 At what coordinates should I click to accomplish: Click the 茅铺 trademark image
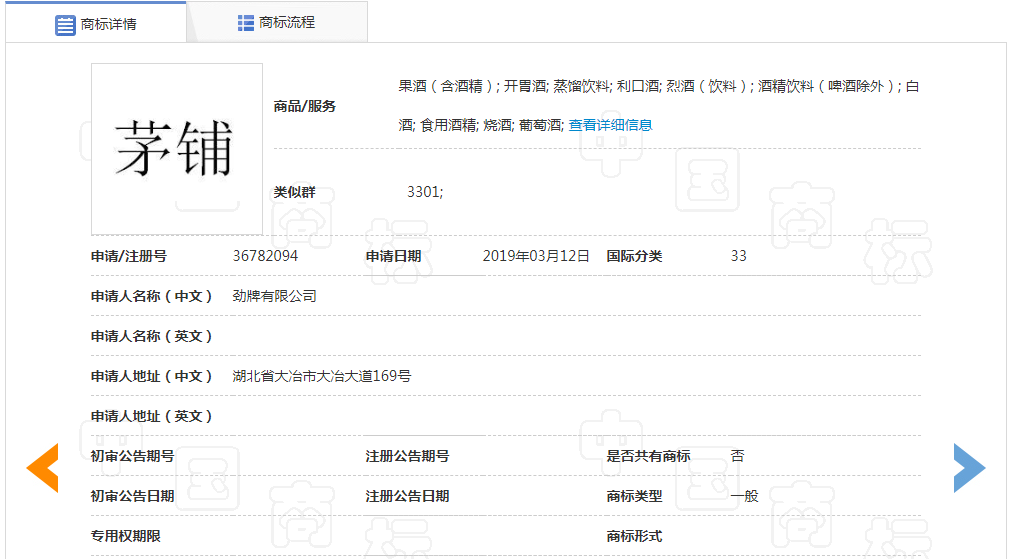coord(176,149)
